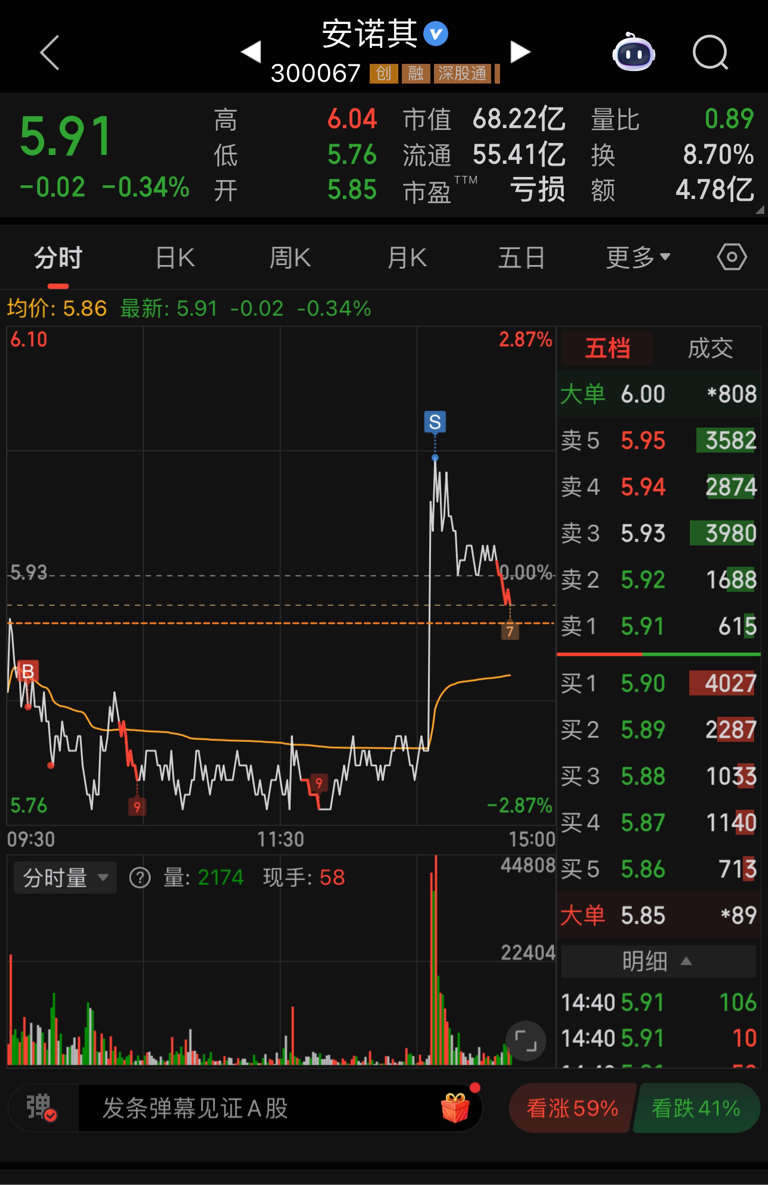Viewport: 768px width, 1185px height.
Task: Switch to previous stock with left triangle
Action: (x=251, y=51)
